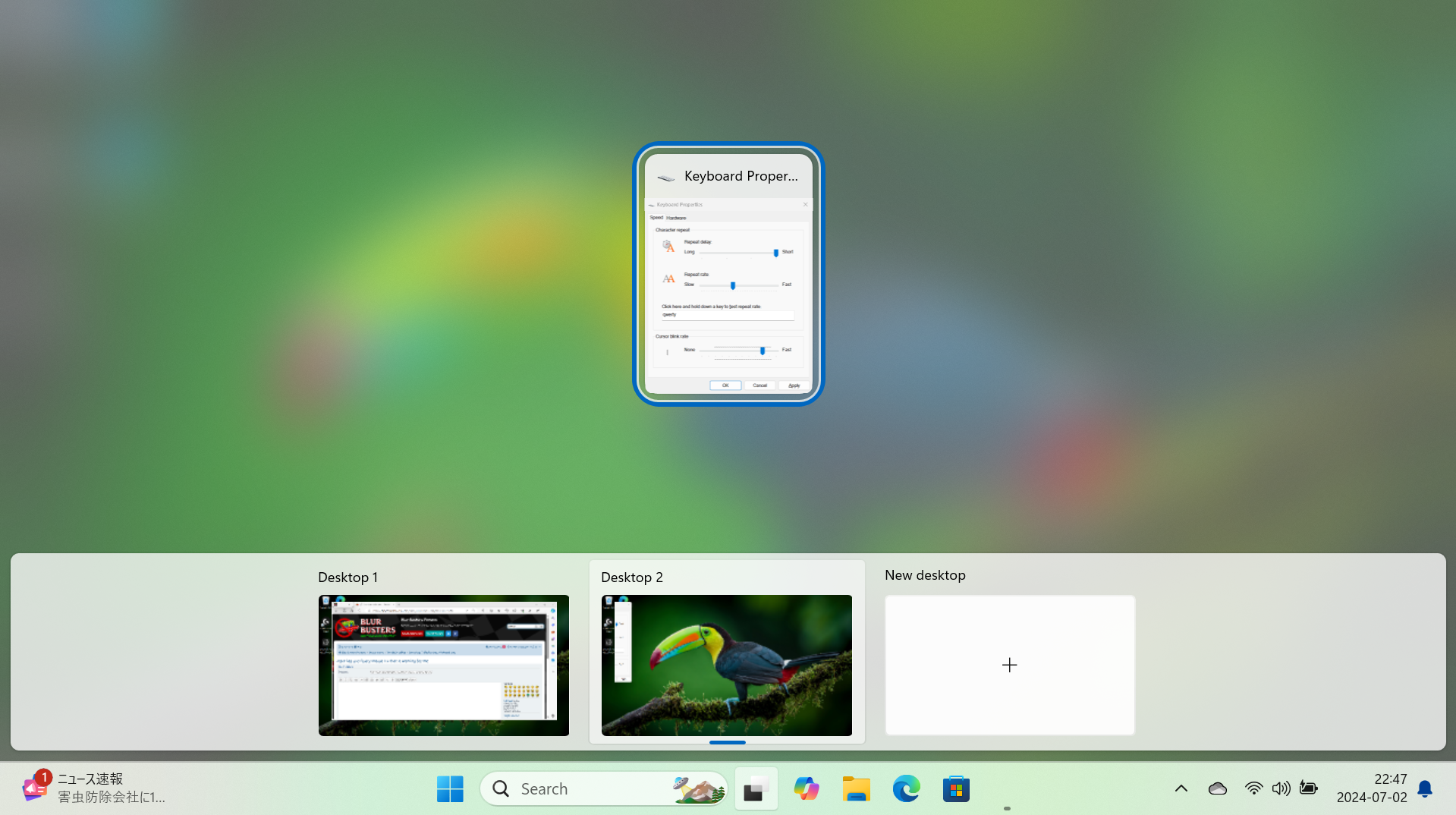Viewport: 1456px width, 815px height.
Task: Click the volume icon in the system tray
Action: click(x=1281, y=788)
